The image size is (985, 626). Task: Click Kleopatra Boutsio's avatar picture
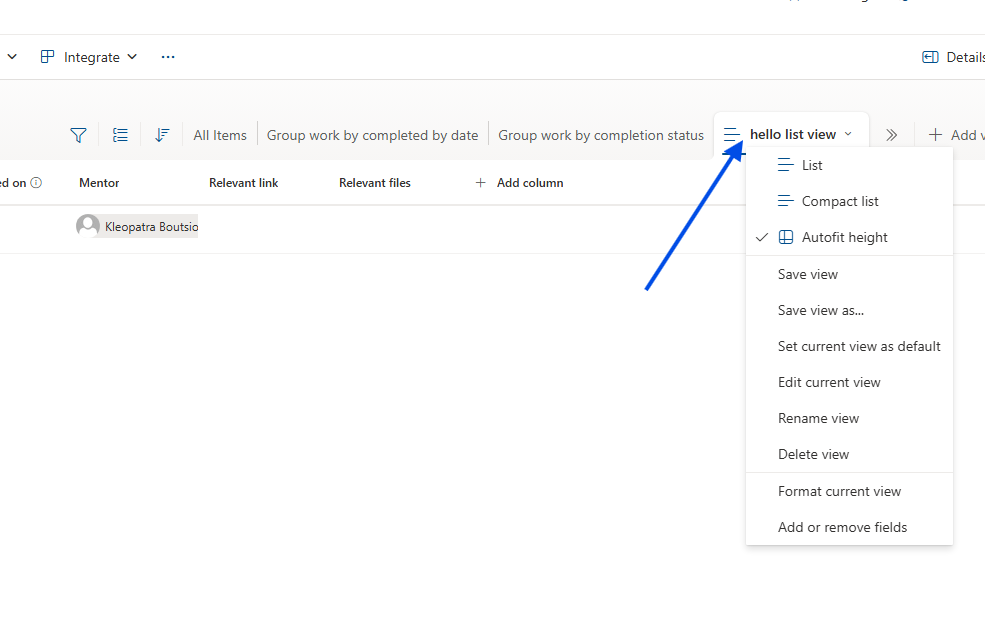(x=88, y=227)
